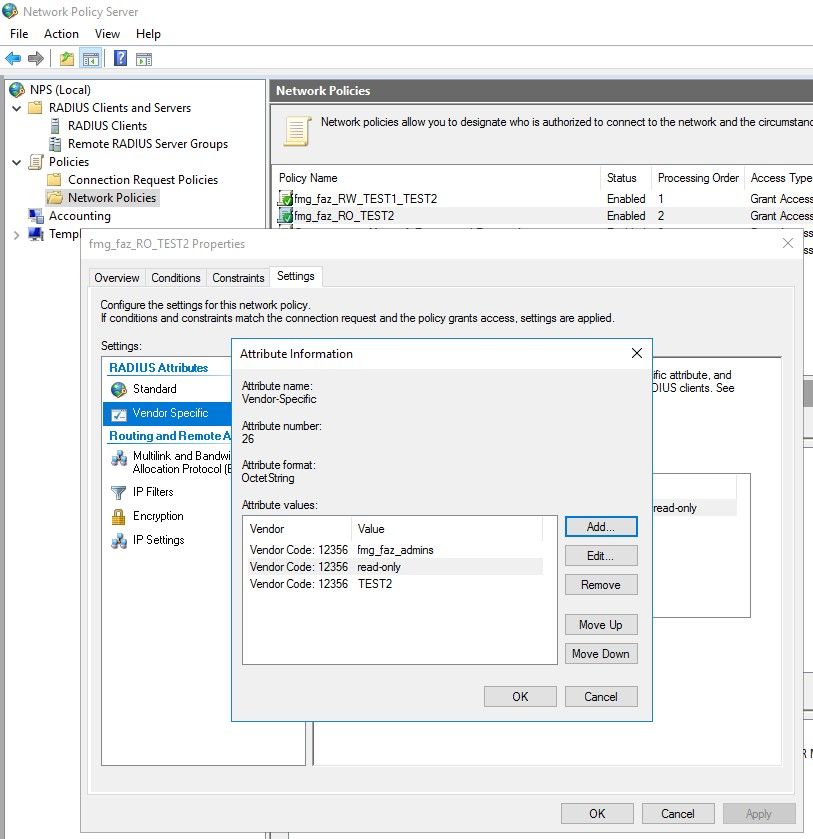Select the Standard globe icon in settings
Viewport: 813px width, 839px height.
pyautogui.click(x=119, y=389)
